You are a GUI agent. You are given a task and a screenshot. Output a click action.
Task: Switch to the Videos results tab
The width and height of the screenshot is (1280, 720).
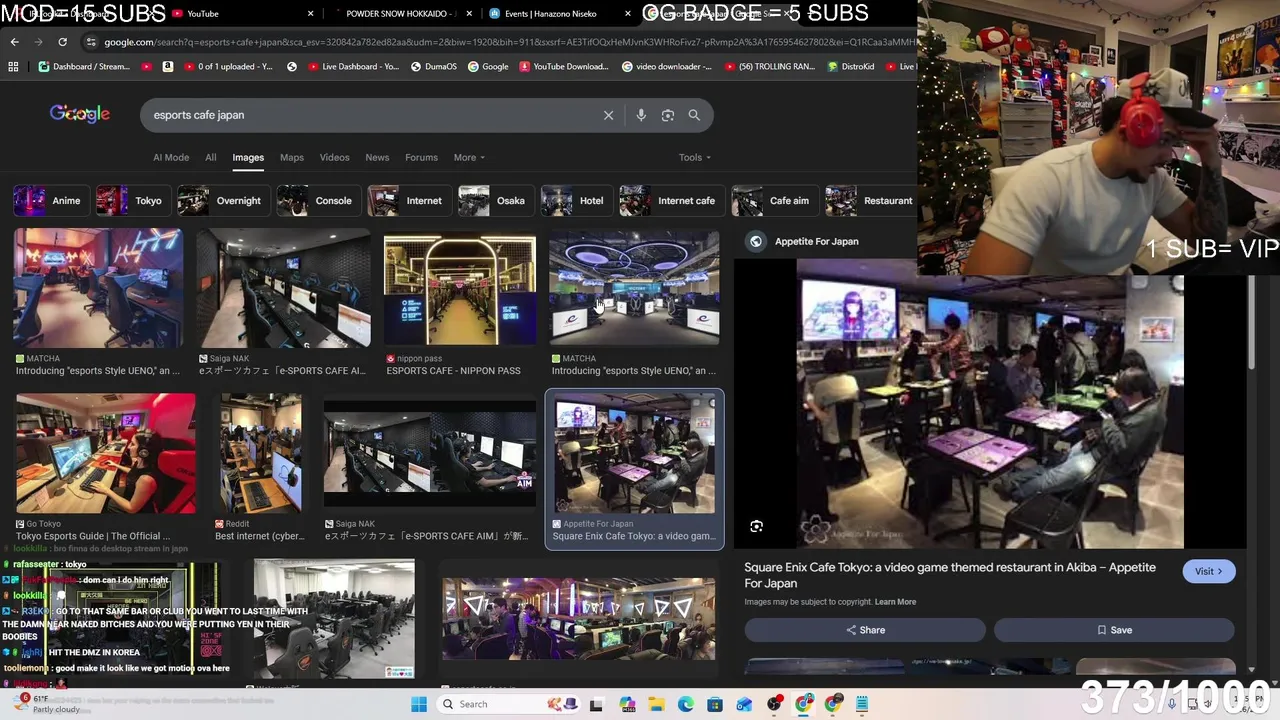tap(334, 157)
